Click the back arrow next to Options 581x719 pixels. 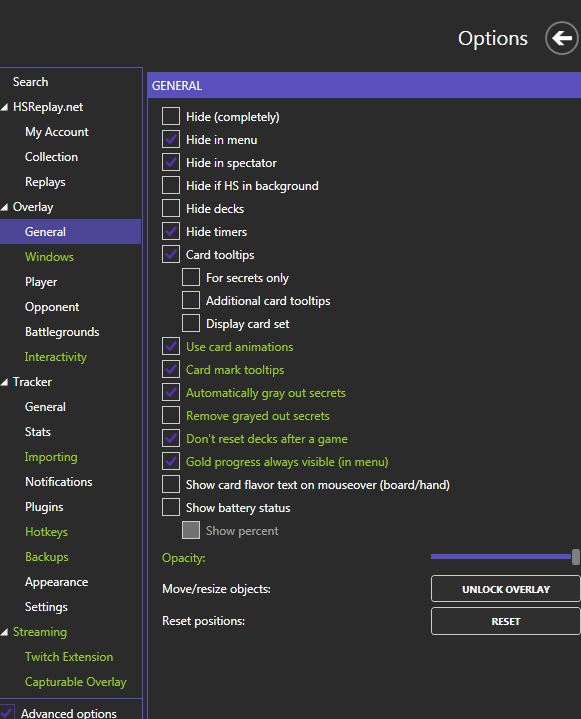click(x=562, y=38)
